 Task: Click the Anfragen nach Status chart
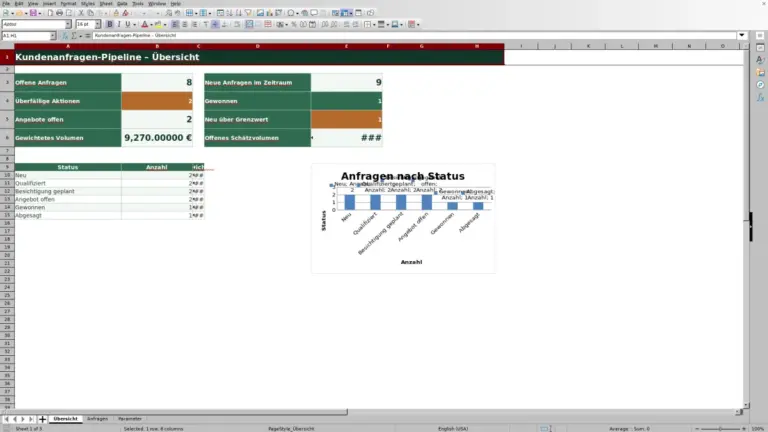pos(403,218)
